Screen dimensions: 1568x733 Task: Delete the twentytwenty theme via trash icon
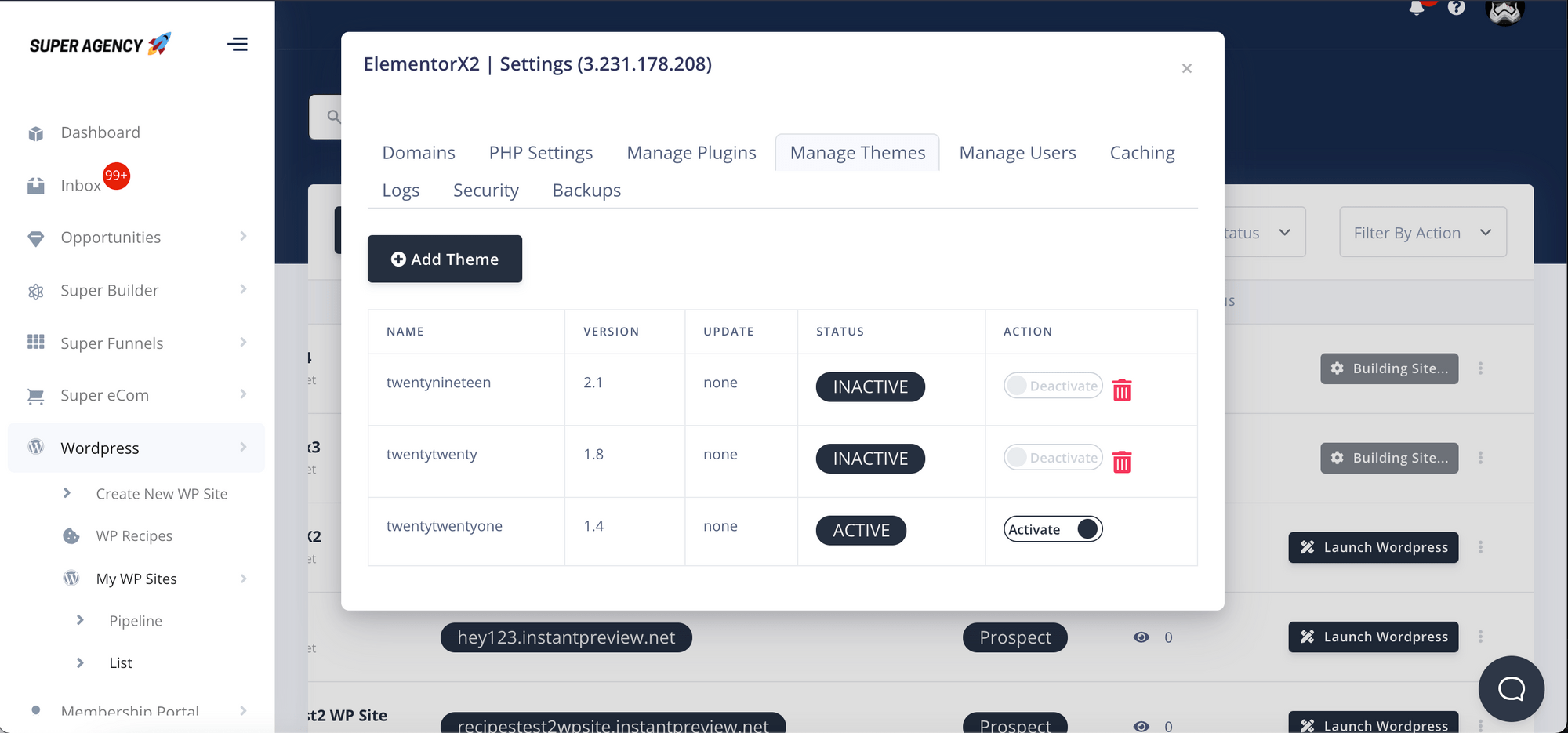pos(1122,462)
